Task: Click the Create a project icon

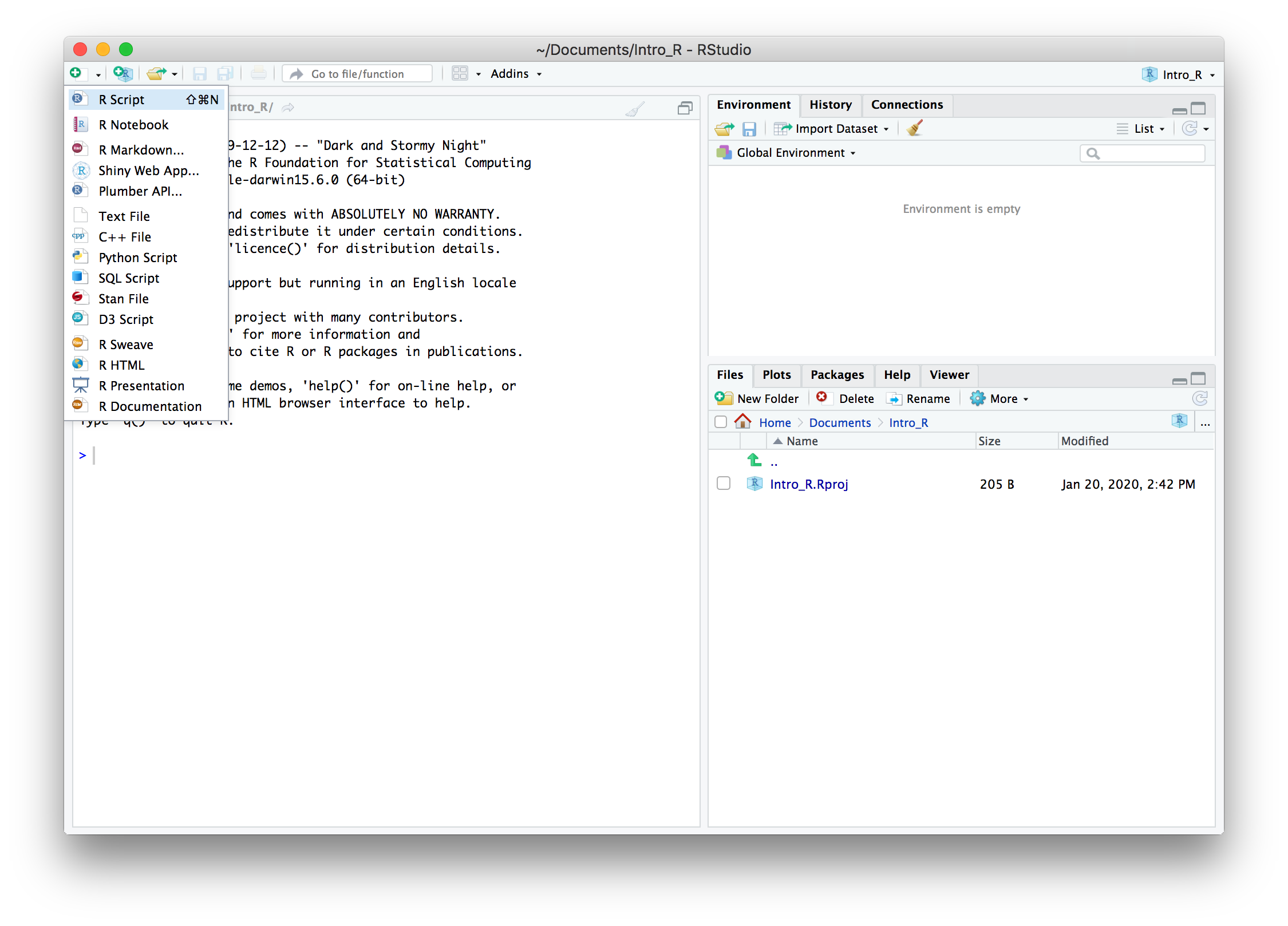Action: (123, 73)
